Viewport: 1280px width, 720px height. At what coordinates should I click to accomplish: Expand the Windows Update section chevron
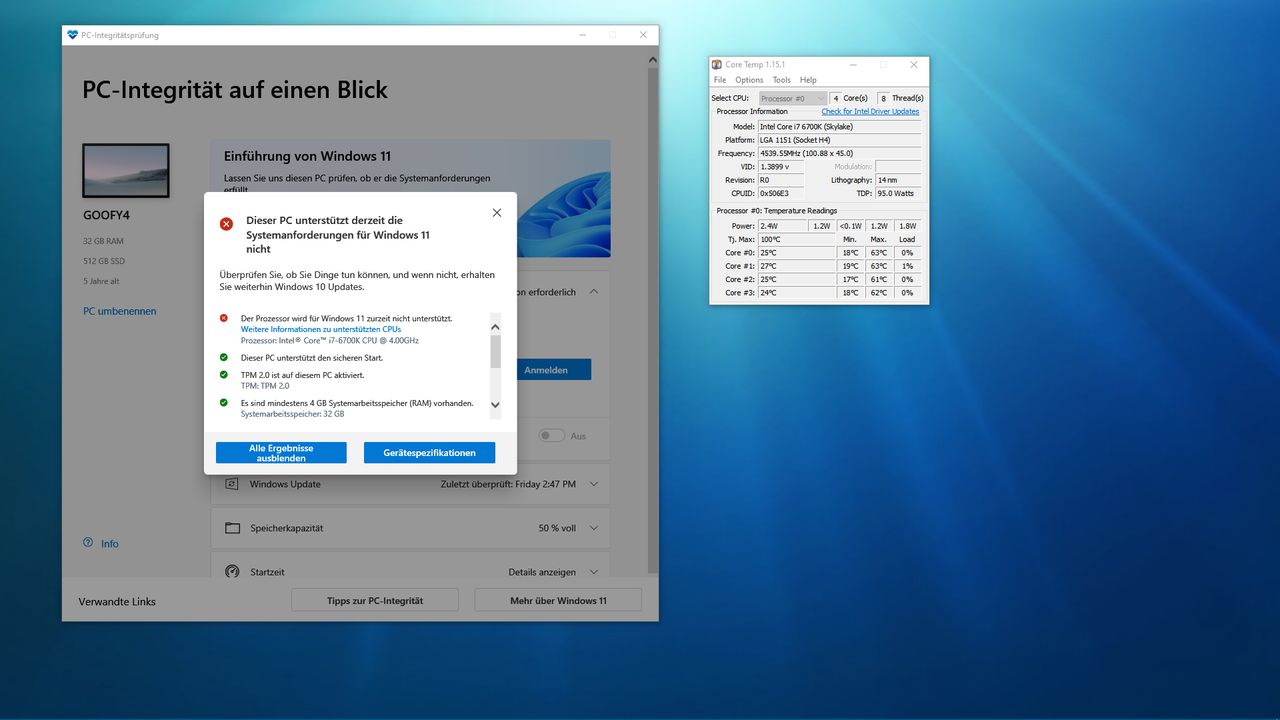[594, 484]
